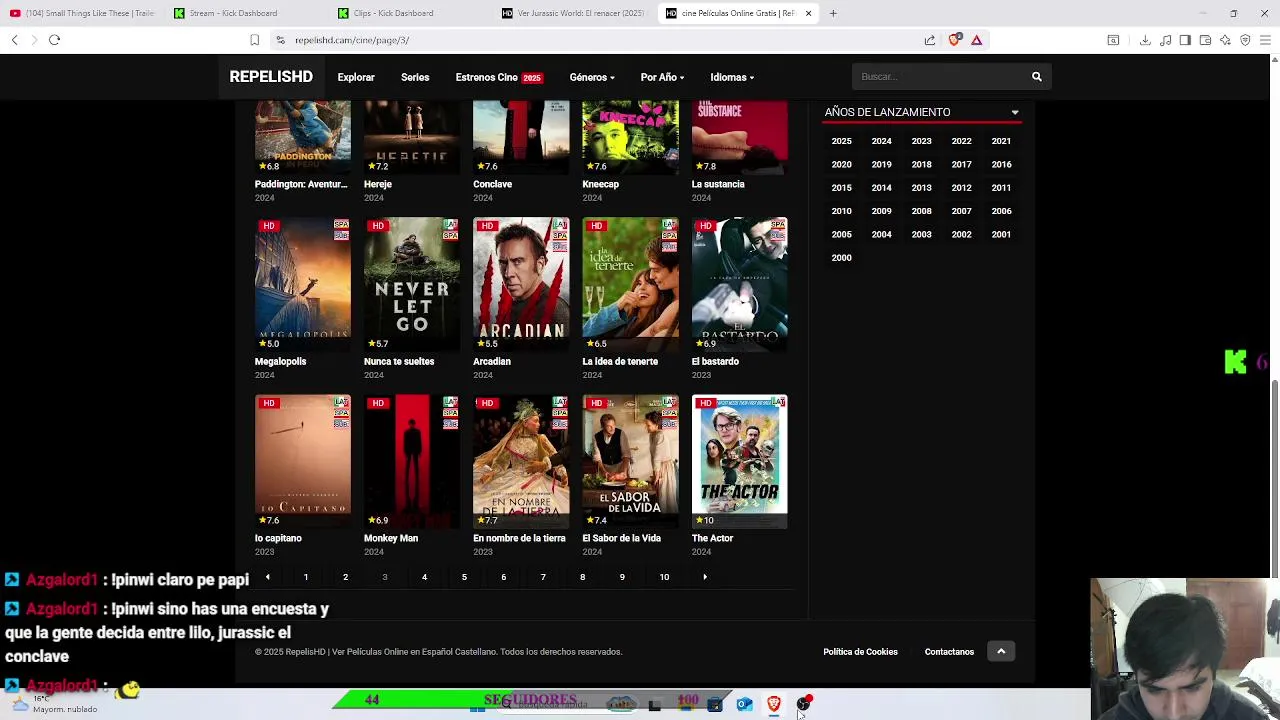Expand the Géneros dropdown
The width and height of the screenshot is (1280, 720).
(592, 77)
